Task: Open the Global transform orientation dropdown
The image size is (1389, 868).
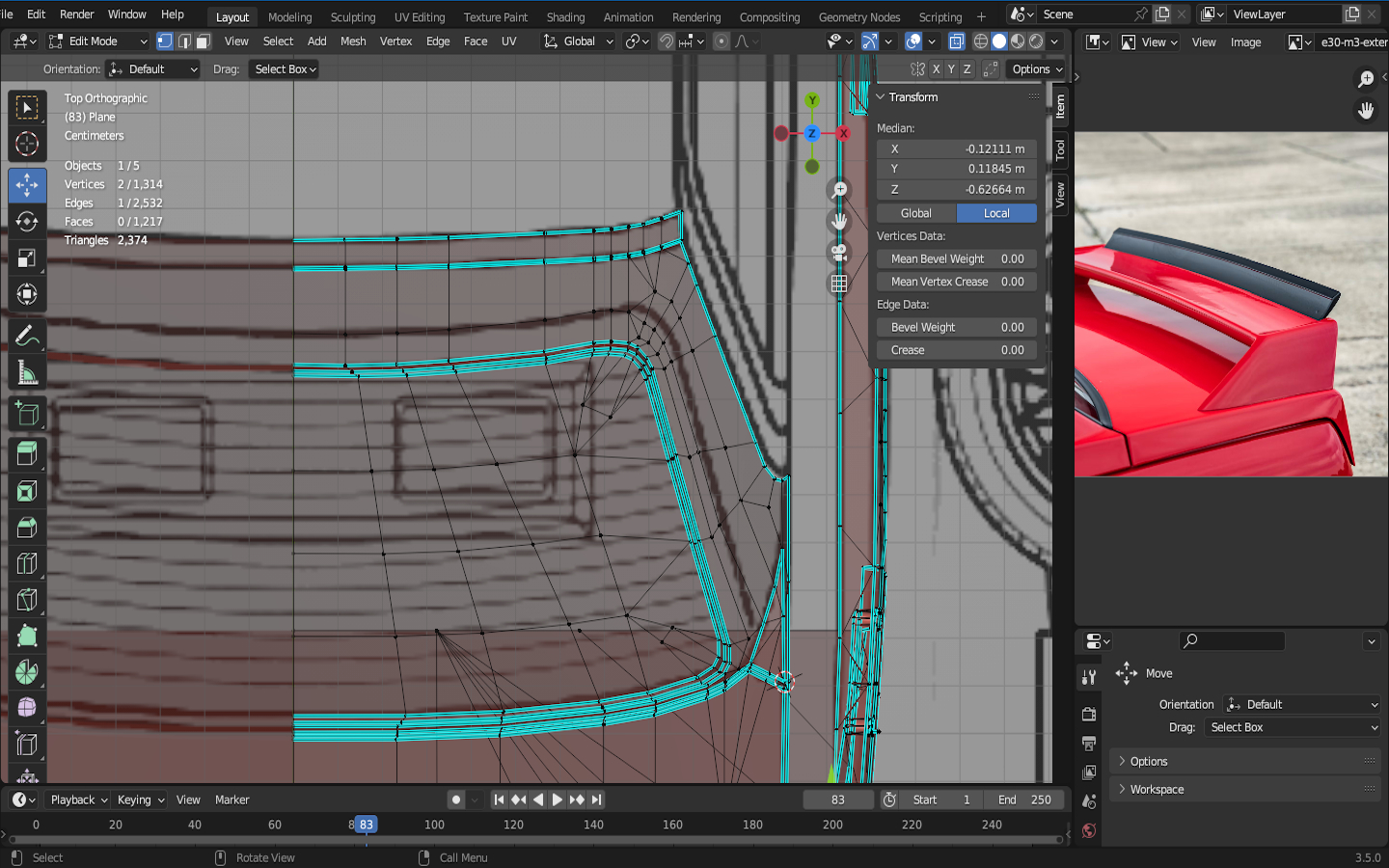Action: click(x=579, y=41)
